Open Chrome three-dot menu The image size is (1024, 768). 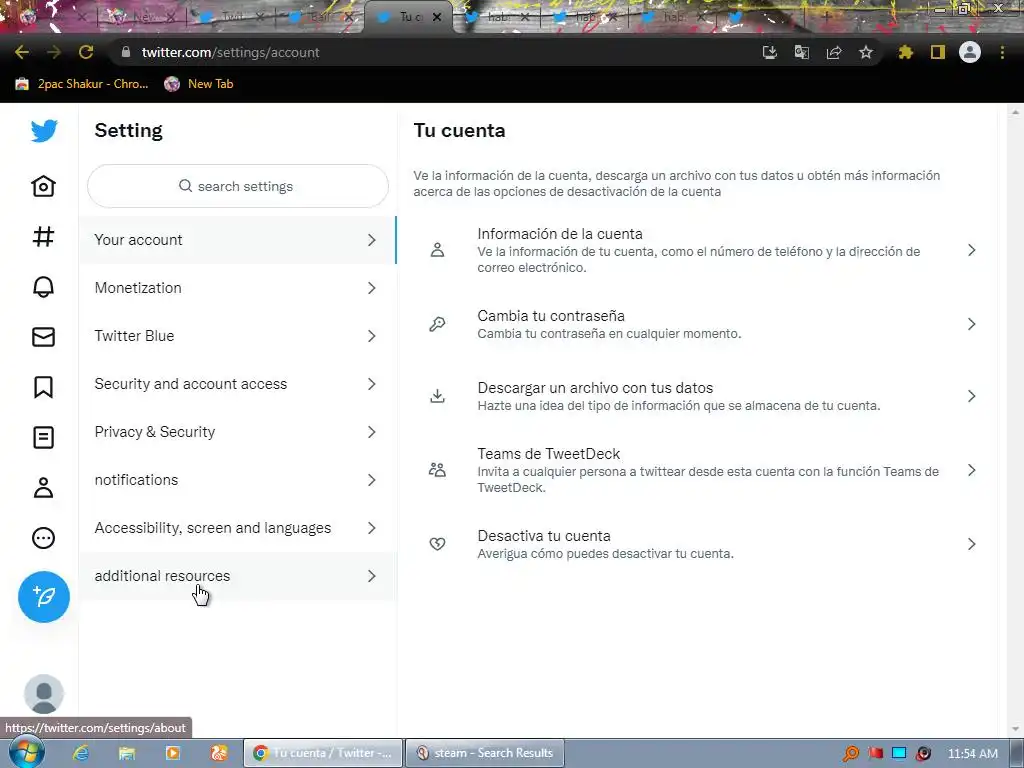click(1002, 52)
